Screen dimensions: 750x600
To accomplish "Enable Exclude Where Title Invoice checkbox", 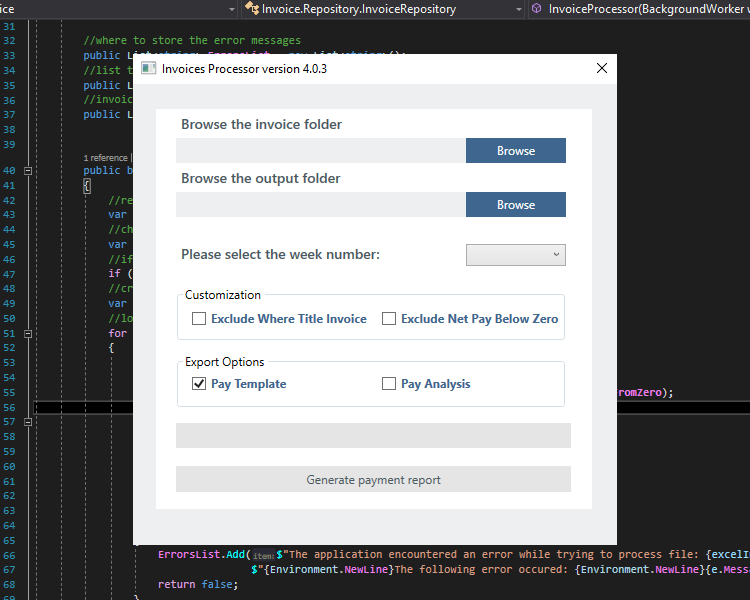I will 199,319.
